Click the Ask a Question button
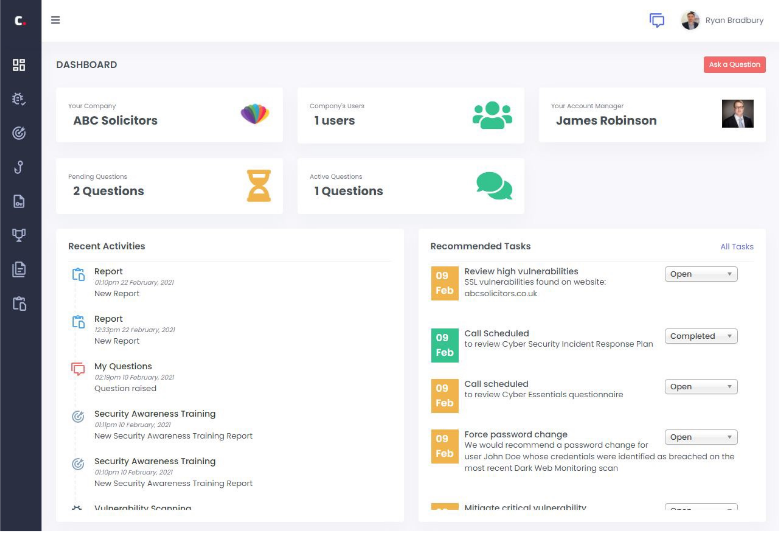 [735, 64]
